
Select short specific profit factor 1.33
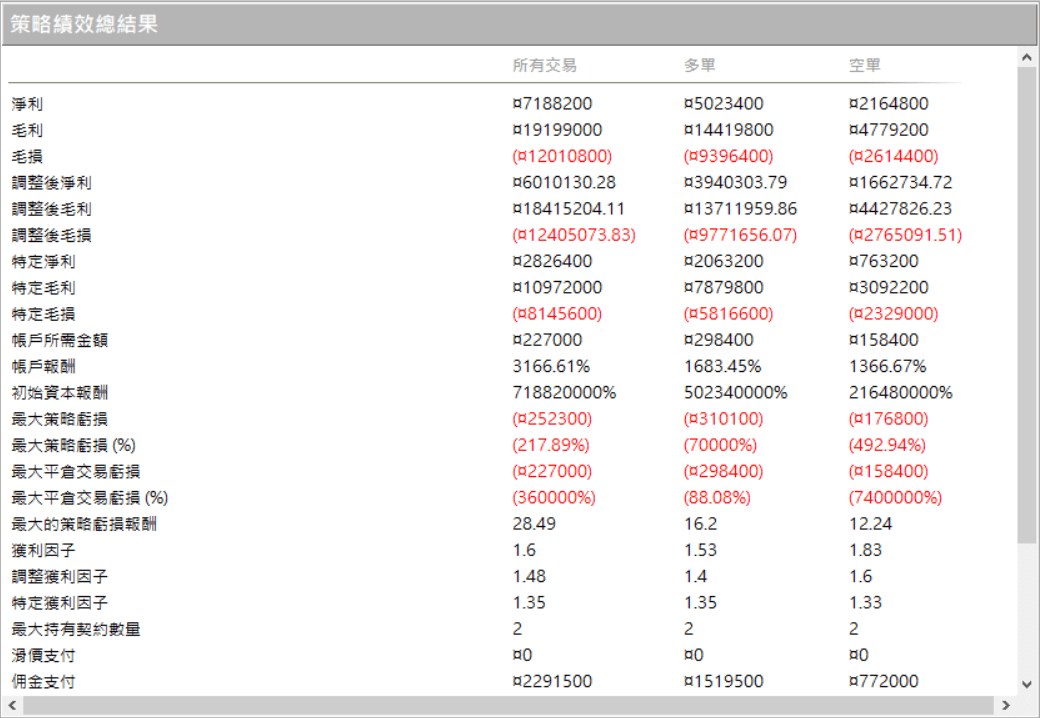tap(865, 603)
